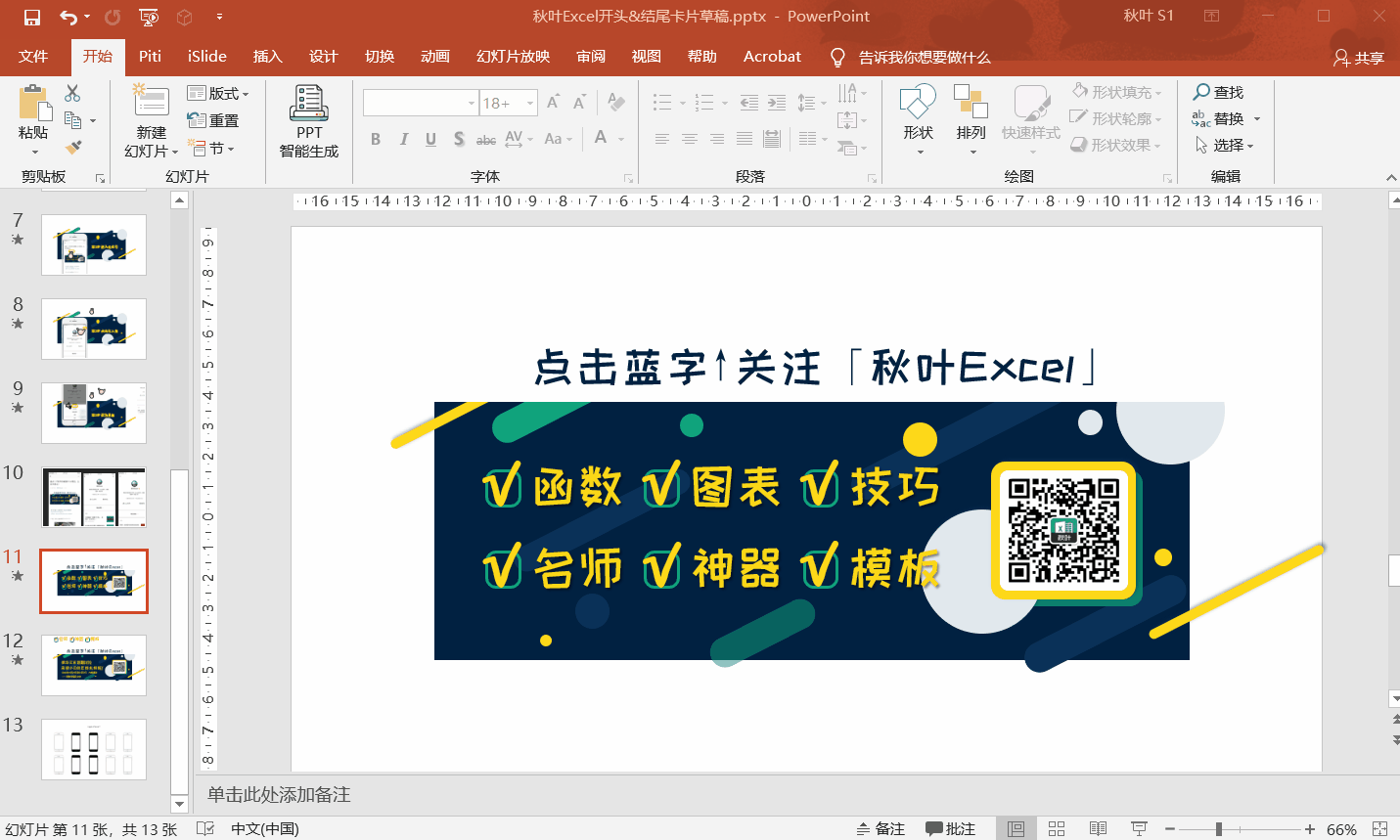Decrease list indent level

tap(749, 102)
